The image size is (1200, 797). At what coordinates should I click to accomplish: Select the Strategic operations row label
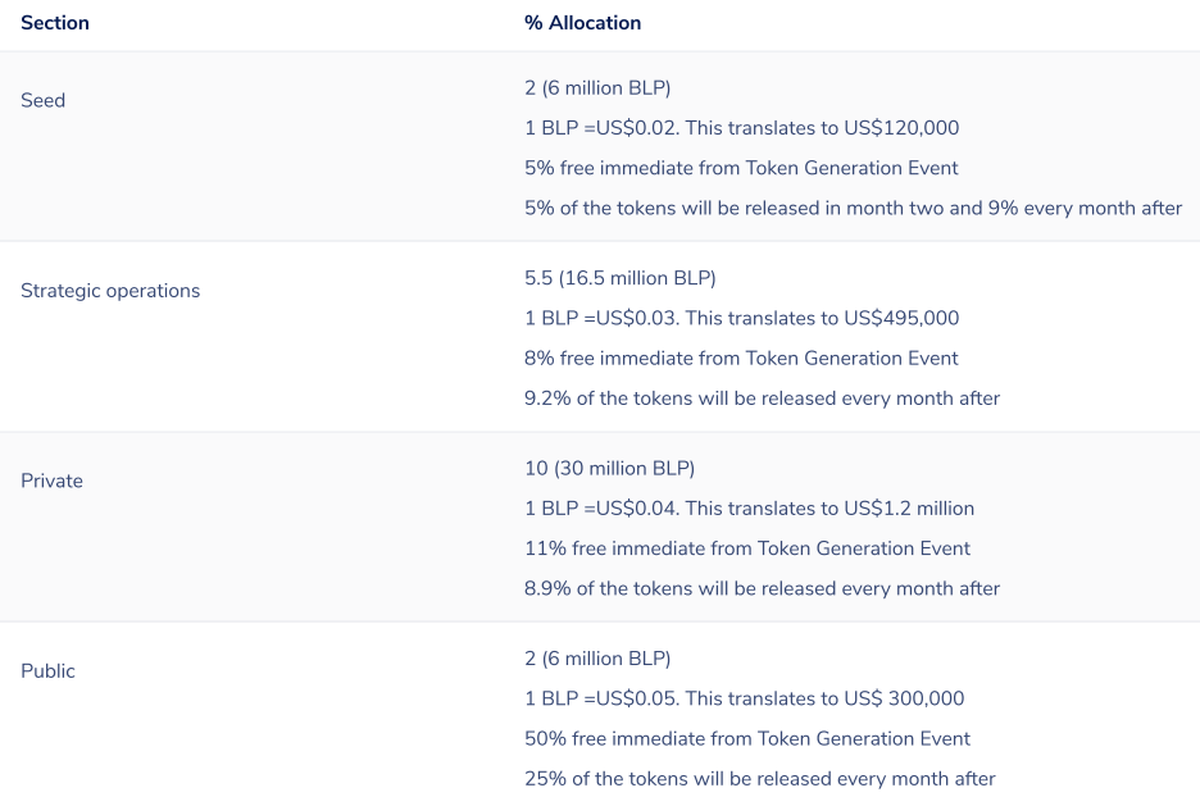[110, 291]
